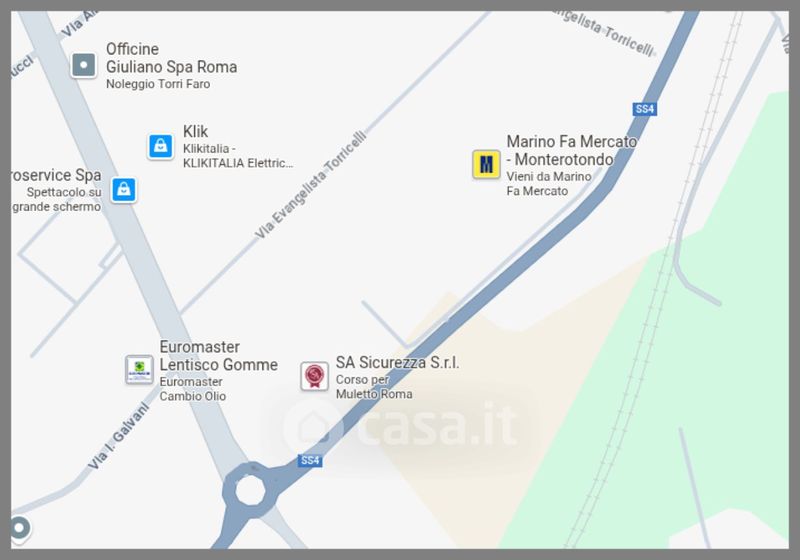Click the Klik shopping bag marker icon
The width and height of the screenshot is (800, 560).
pos(161,146)
